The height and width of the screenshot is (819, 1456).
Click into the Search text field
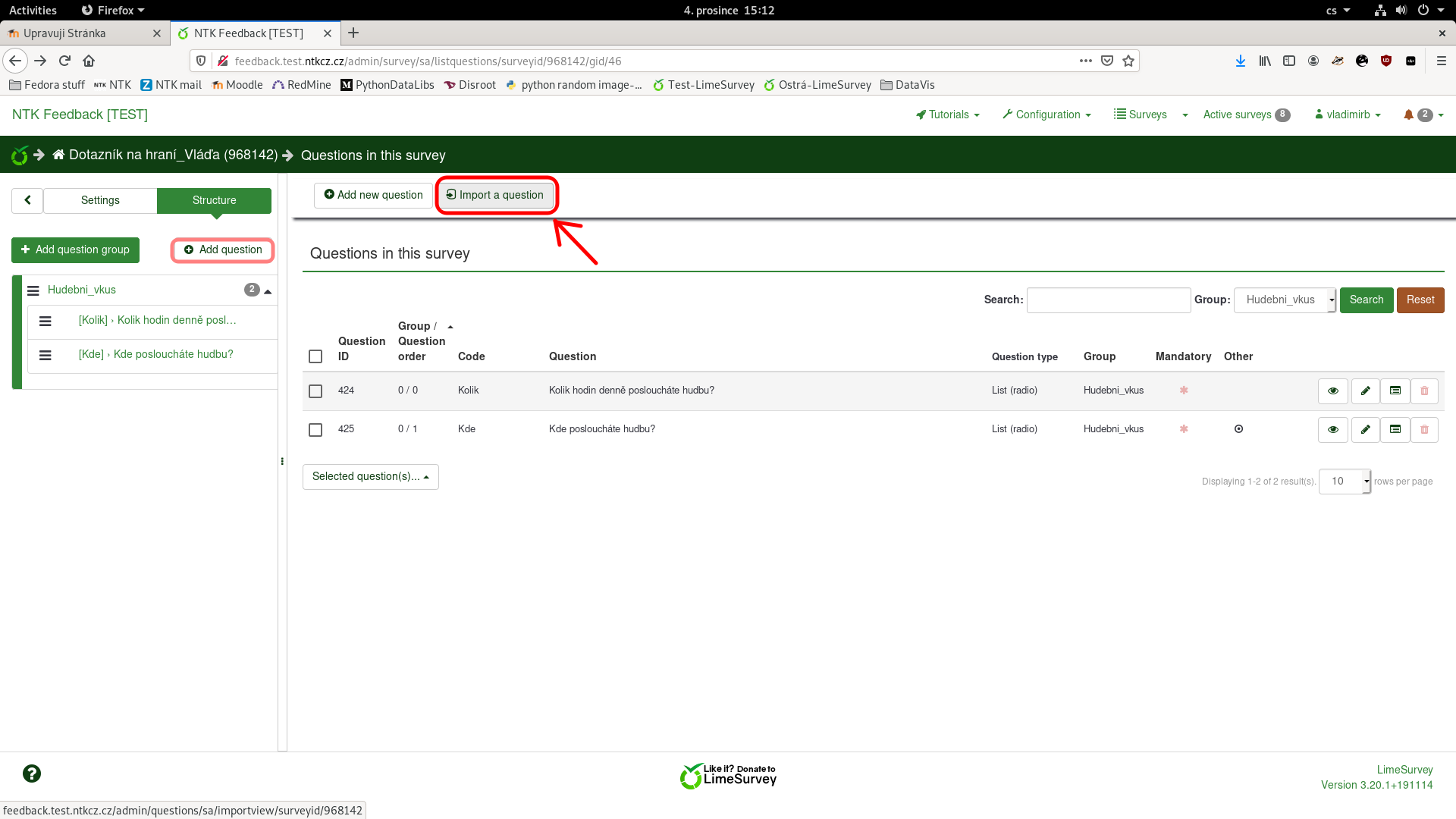pos(1108,300)
